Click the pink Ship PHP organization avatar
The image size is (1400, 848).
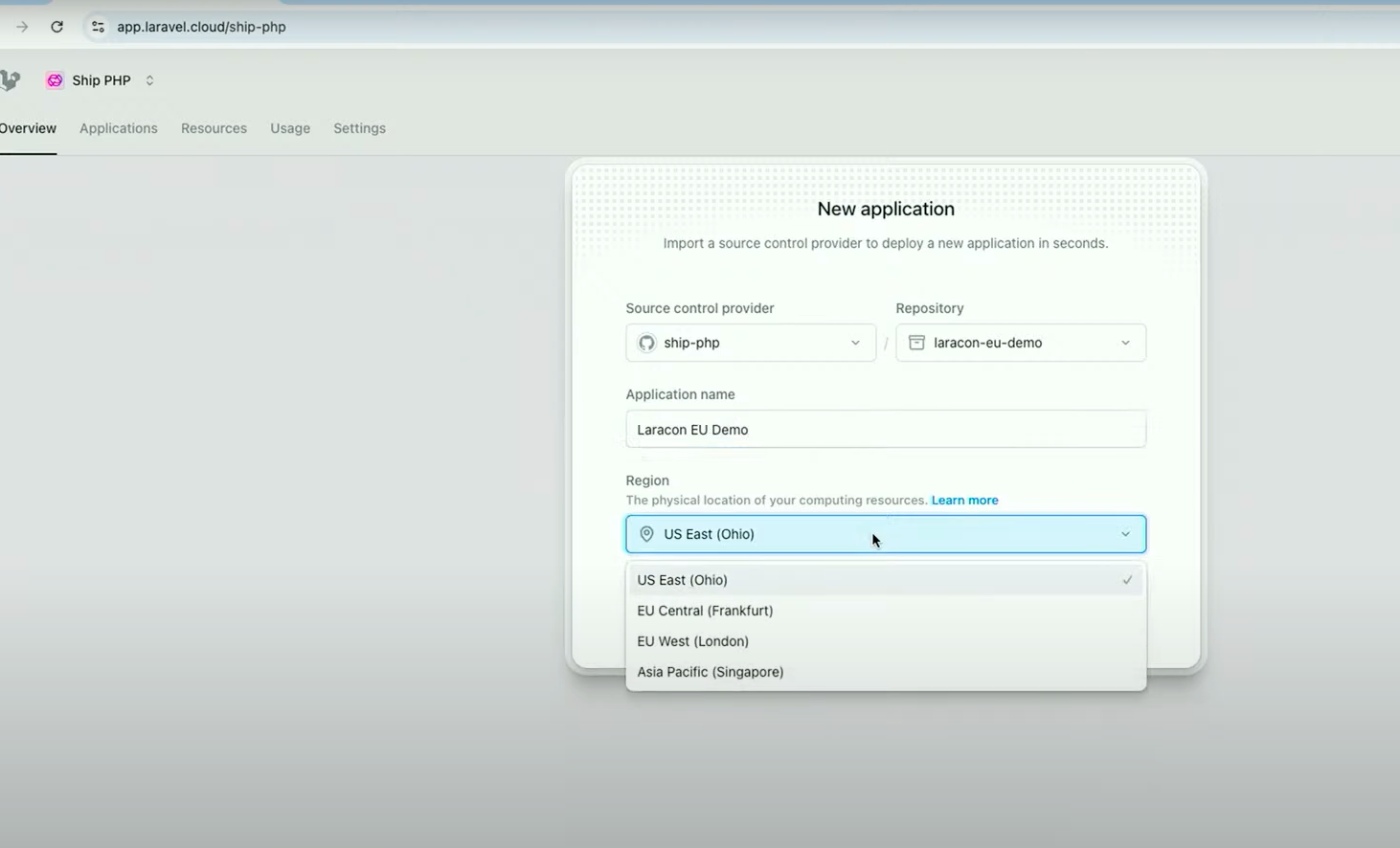(55, 80)
